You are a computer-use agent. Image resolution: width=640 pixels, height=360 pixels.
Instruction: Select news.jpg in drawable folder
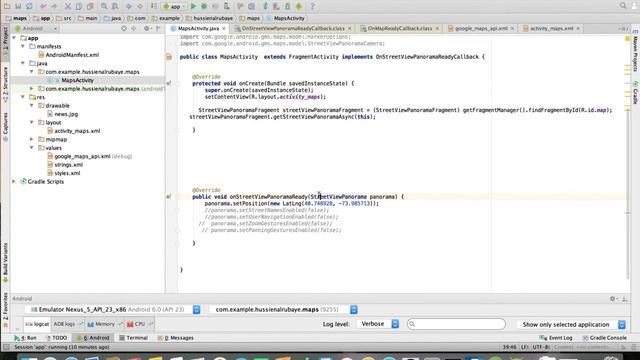pyautogui.click(x=66, y=114)
